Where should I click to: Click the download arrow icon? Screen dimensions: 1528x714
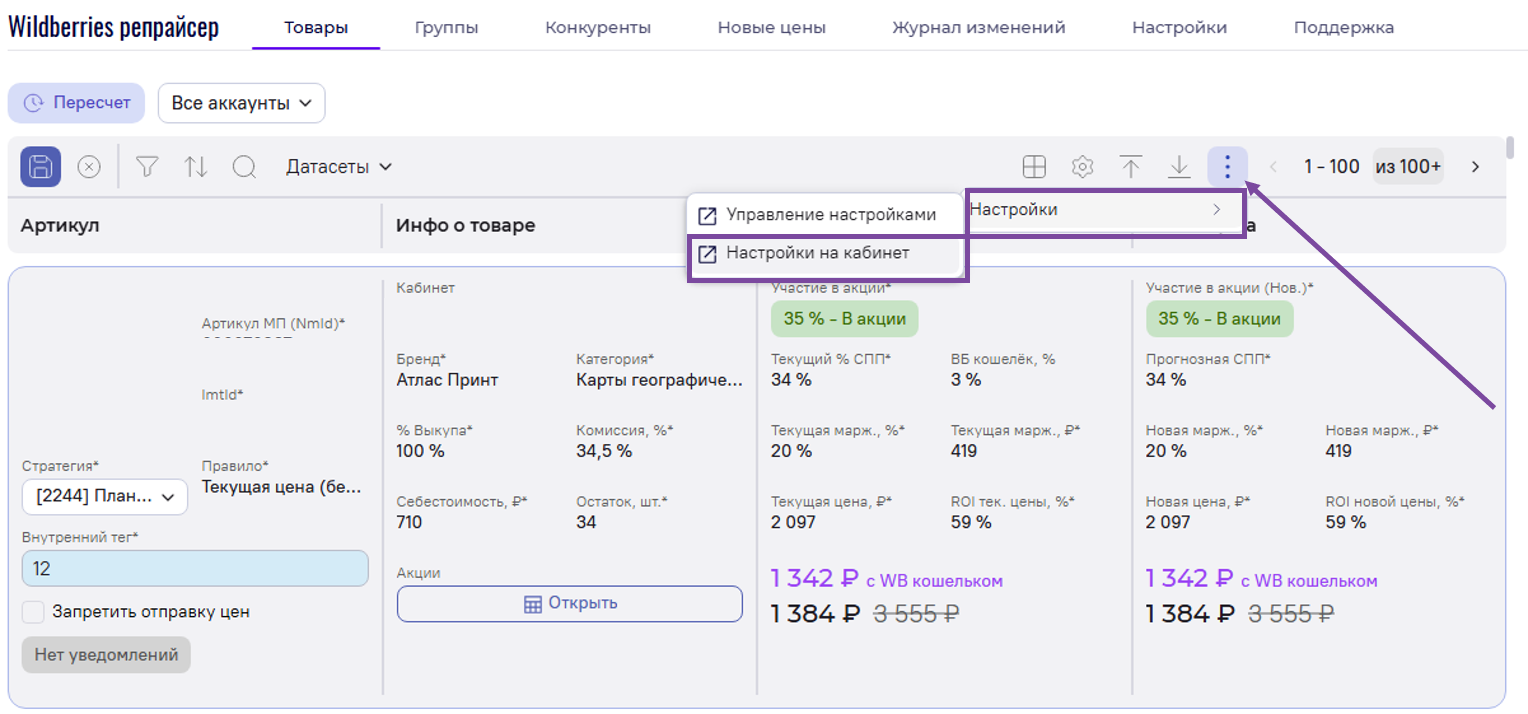tap(1179, 167)
